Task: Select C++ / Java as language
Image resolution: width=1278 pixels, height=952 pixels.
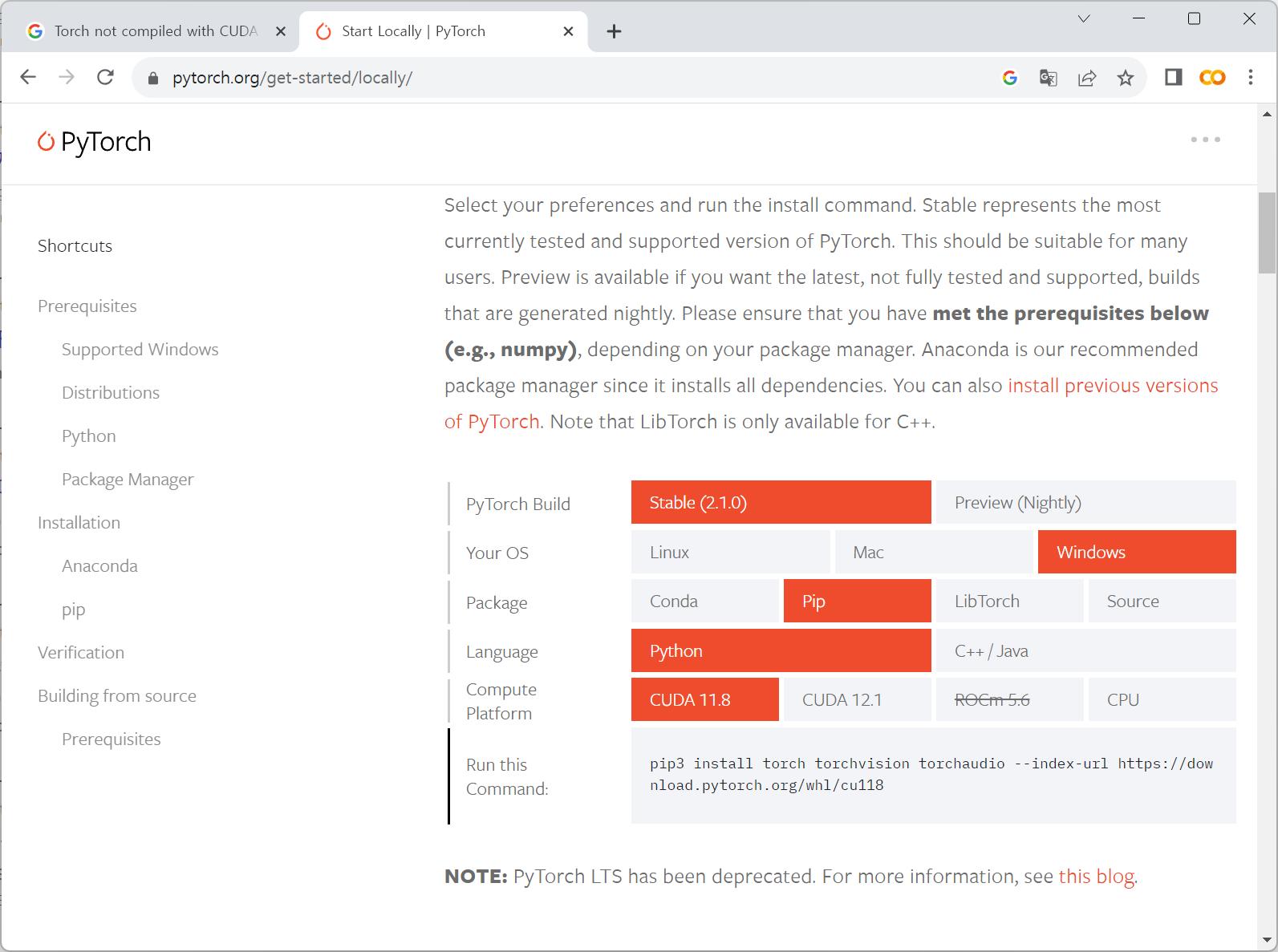Action: (x=1086, y=650)
